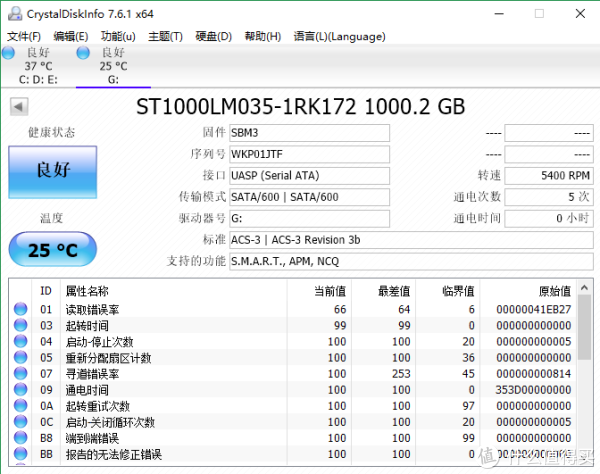This screenshot has width=600, height=474.
Task: Open the 帮助(H) menu
Action: pos(263,37)
